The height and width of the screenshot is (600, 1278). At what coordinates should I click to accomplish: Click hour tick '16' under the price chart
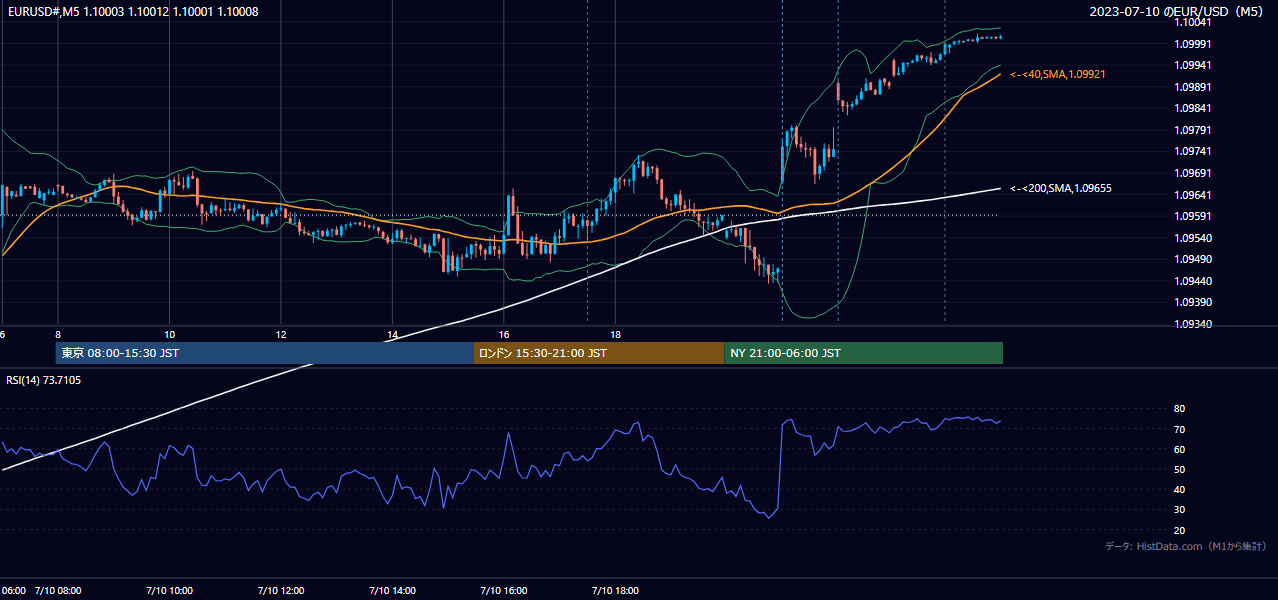pyautogui.click(x=504, y=334)
